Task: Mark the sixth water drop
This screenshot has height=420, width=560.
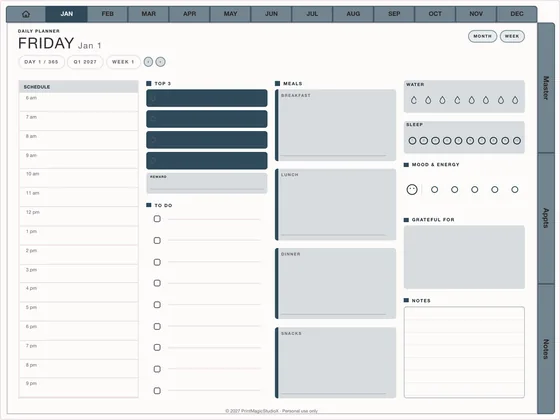Action: (x=486, y=100)
